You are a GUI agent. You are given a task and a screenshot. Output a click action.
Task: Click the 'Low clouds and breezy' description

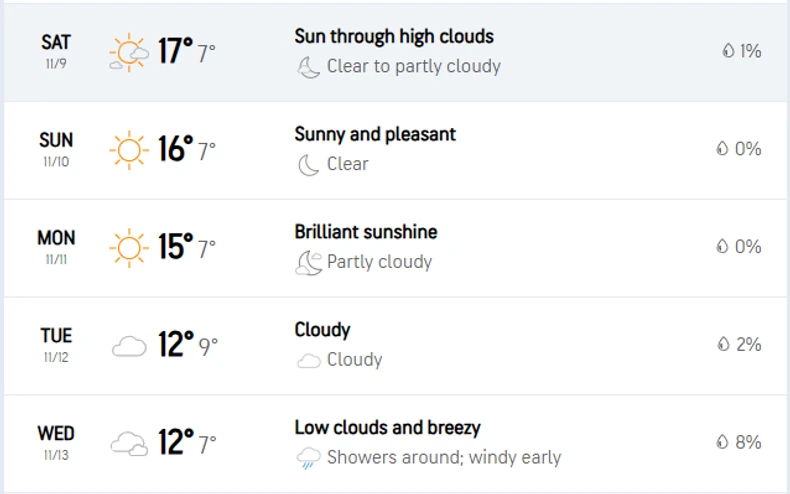click(x=387, y=428)
